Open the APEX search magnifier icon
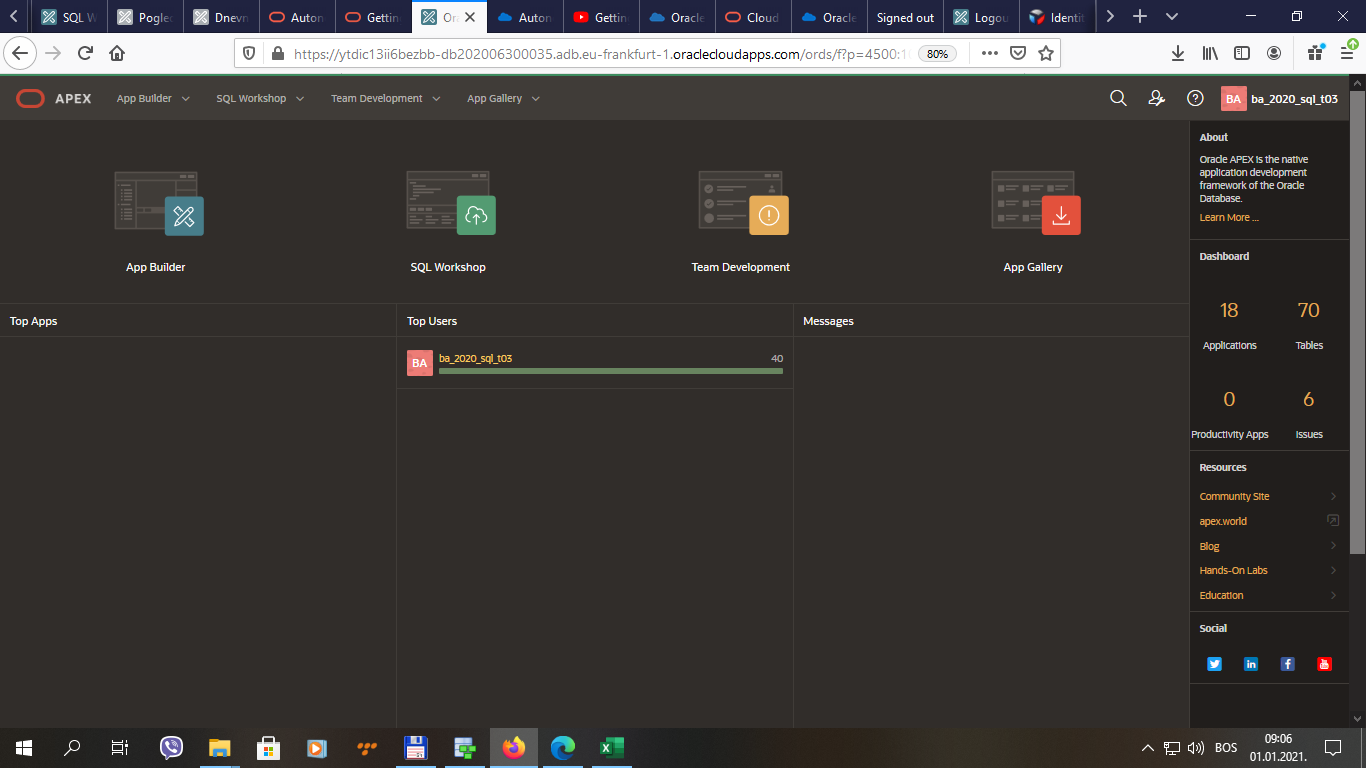The height and width of the screenshot is (768, 1366). point(1119,98)
